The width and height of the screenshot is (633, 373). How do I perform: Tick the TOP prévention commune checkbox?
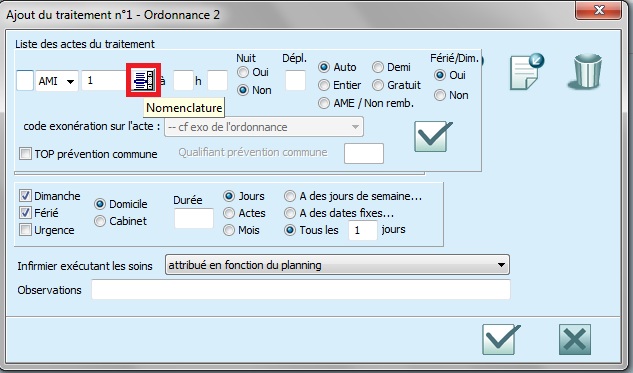25,154
